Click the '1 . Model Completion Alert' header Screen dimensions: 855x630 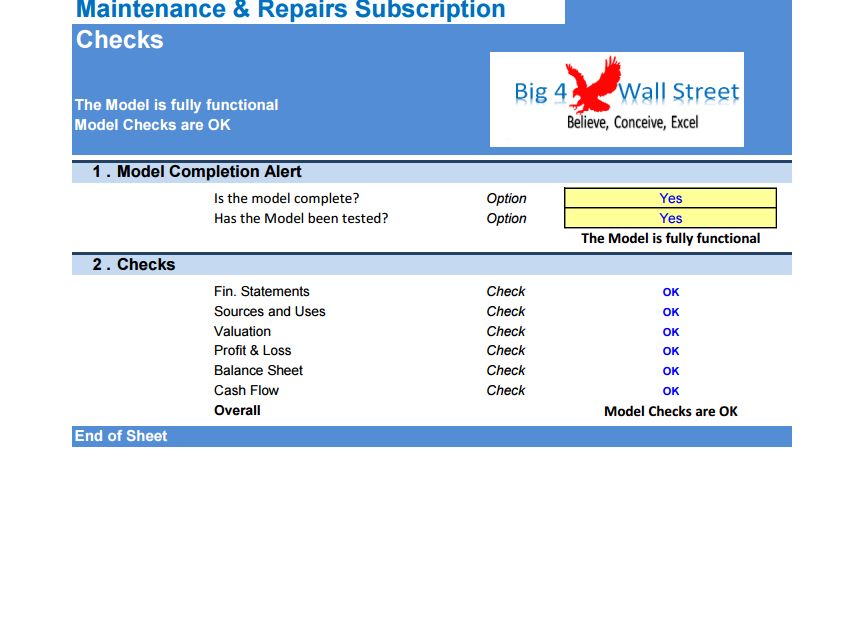pyautogui.click(x=432, y=172)
